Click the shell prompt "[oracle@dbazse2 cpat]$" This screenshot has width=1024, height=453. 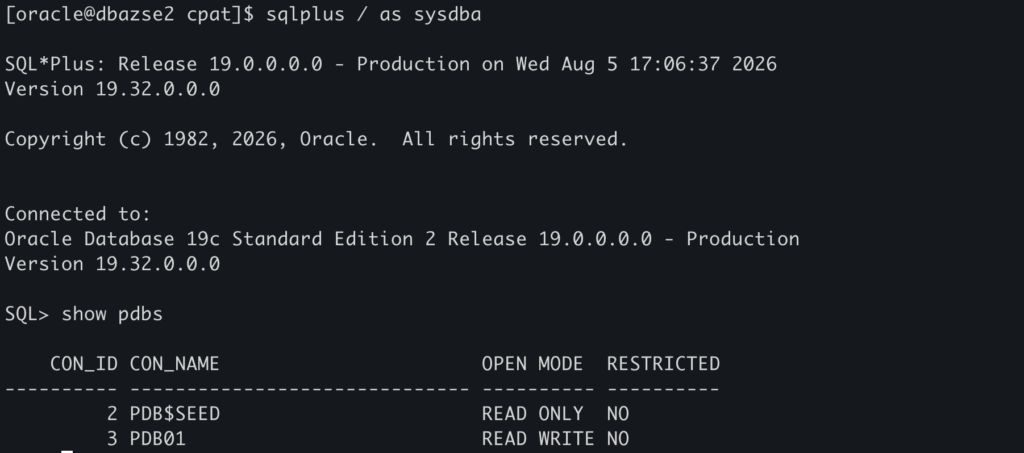pos(129,14)
